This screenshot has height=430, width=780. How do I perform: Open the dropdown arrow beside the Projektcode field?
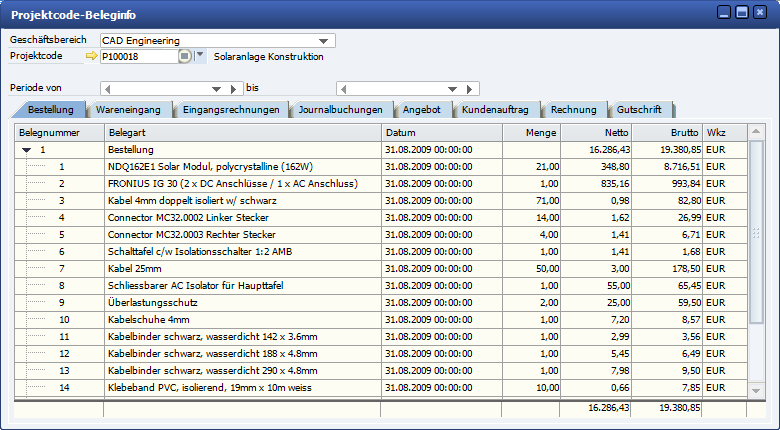[199, 55]
